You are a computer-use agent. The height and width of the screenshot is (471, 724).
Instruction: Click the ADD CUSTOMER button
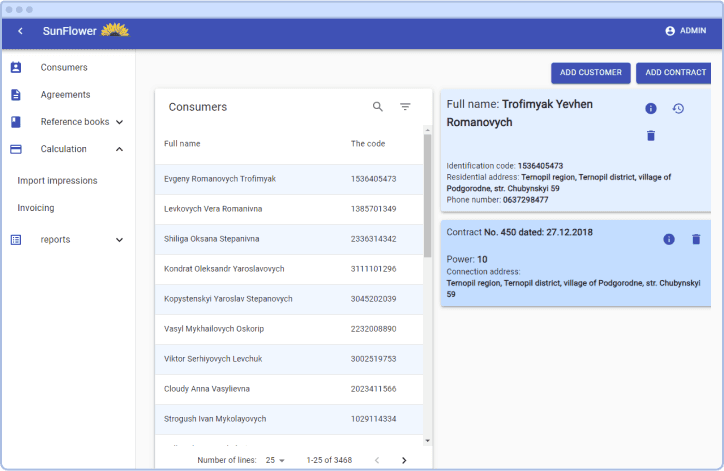tap(590, 73)
